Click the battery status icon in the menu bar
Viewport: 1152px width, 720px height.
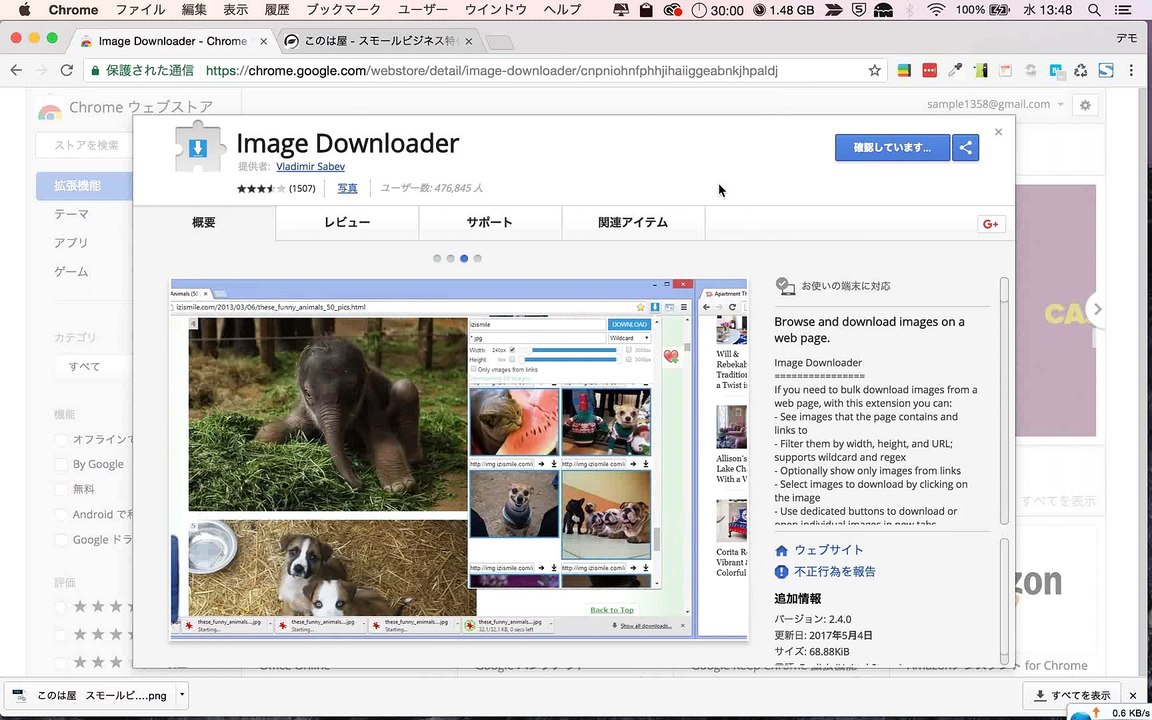pyautogui.click(x=999, y=10)
